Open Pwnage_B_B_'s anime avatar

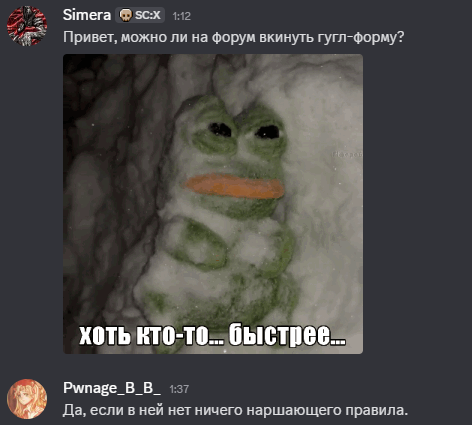pyautogui.click(x=27, y=399)
